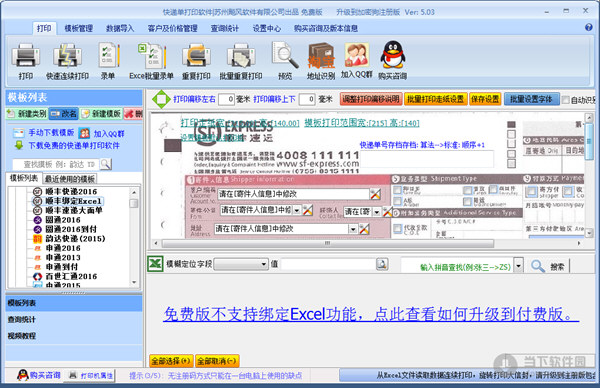Click the green Excel icon

click(x=155, y=264)
